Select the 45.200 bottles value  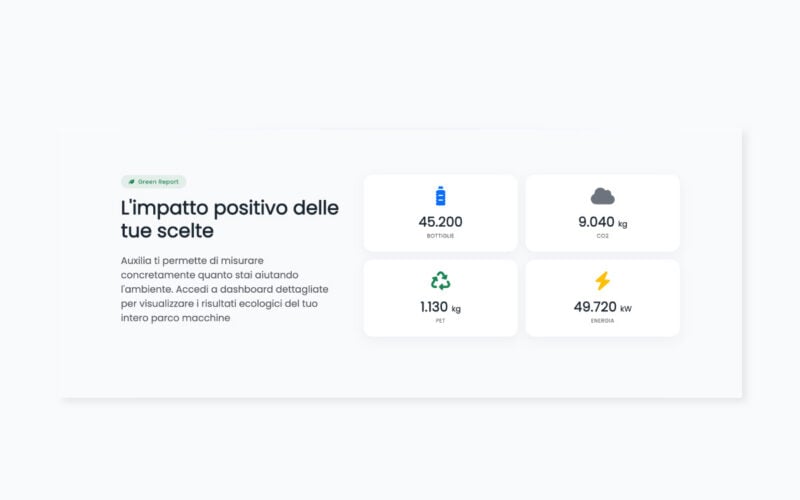click(x=440, y=222)
